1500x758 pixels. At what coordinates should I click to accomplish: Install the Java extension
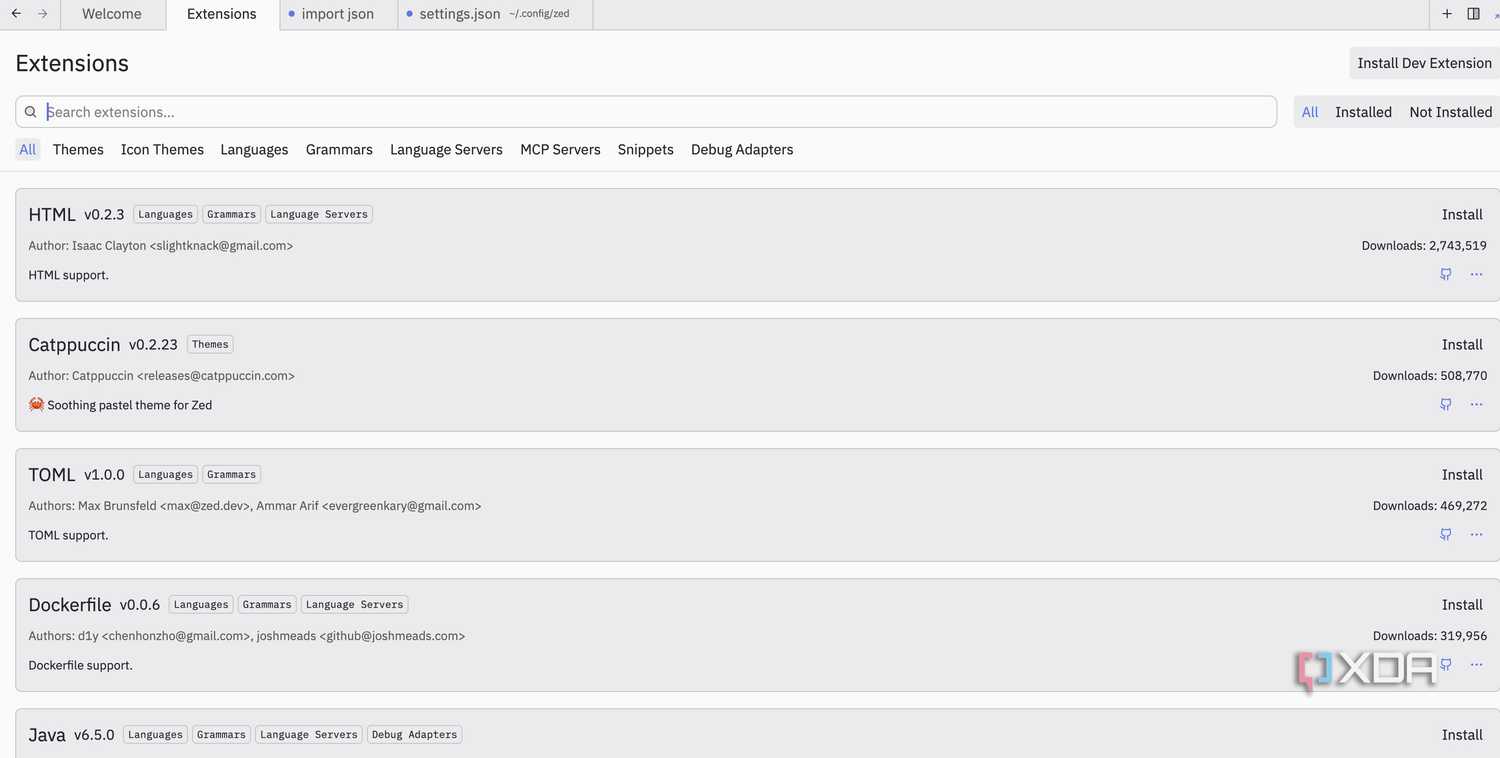tap(1462, 734)
